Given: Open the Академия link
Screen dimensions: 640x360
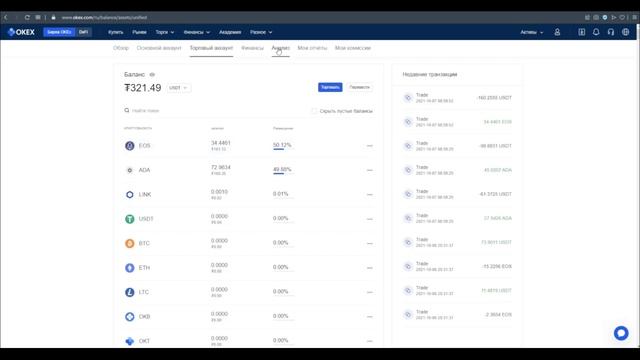Looking at the screenshot, I should [x=230, y=32].
